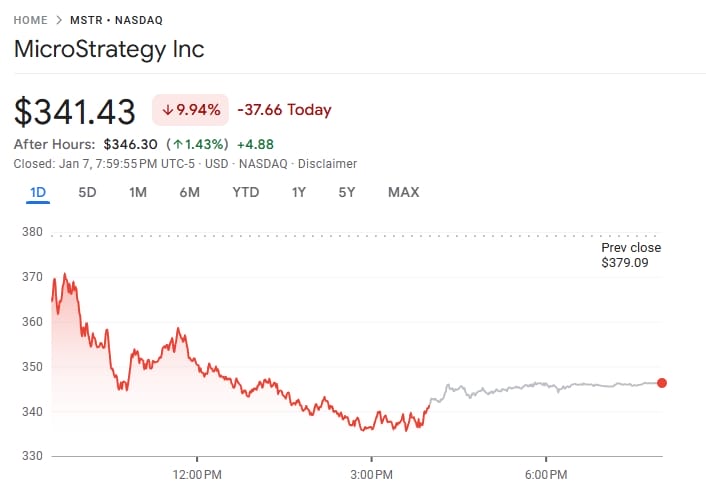
Task: Select the 1D range tab
Action: tap(38, 192)
